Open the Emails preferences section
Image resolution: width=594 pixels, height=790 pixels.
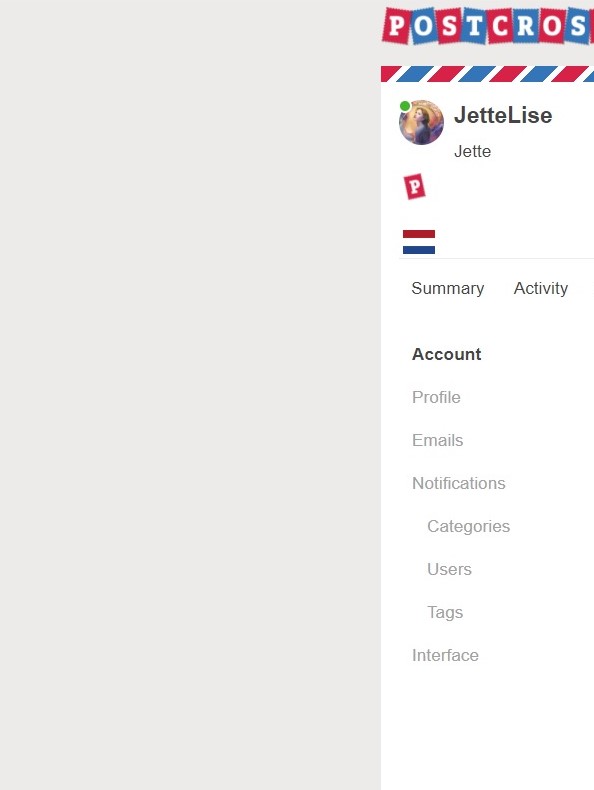tap(437, 440)
